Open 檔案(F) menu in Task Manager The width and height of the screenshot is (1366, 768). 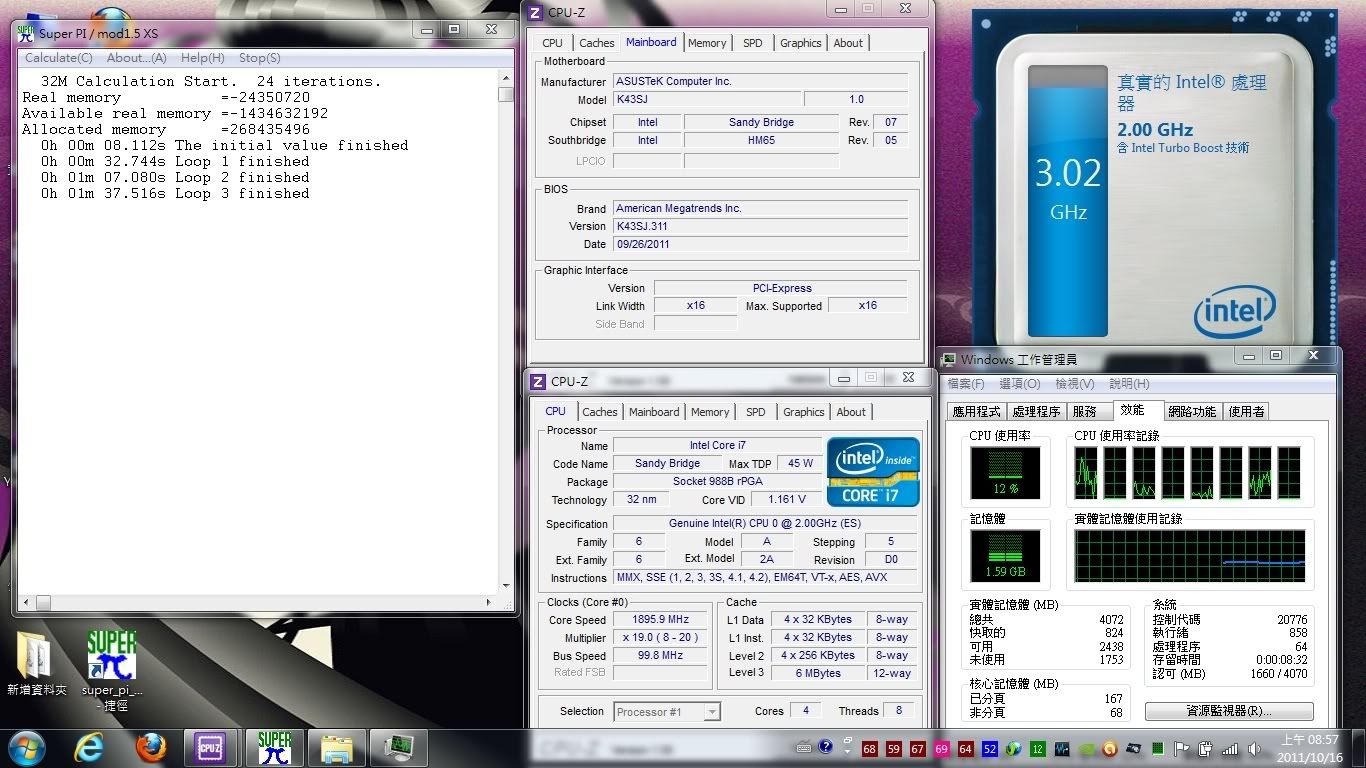[966, 384]
